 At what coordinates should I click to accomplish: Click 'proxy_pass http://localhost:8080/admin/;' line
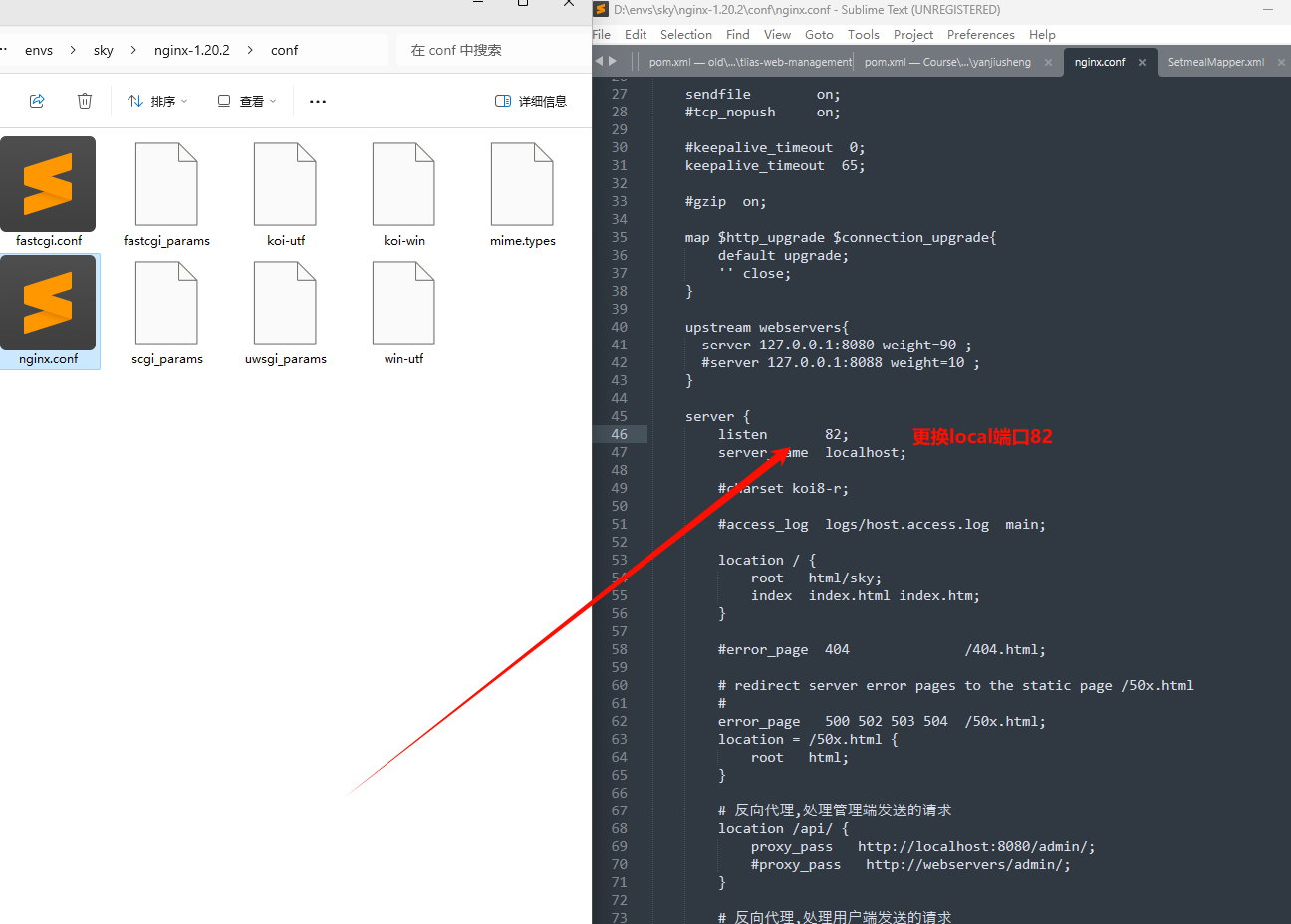923,846
